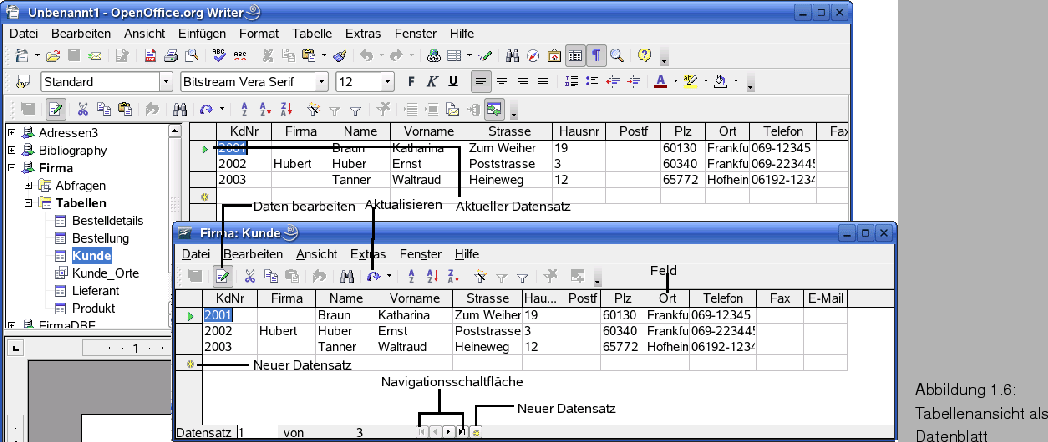1048x442 pixels.
Task: Toggle Italic (K) formatting
Action: (x=432, y=82)
